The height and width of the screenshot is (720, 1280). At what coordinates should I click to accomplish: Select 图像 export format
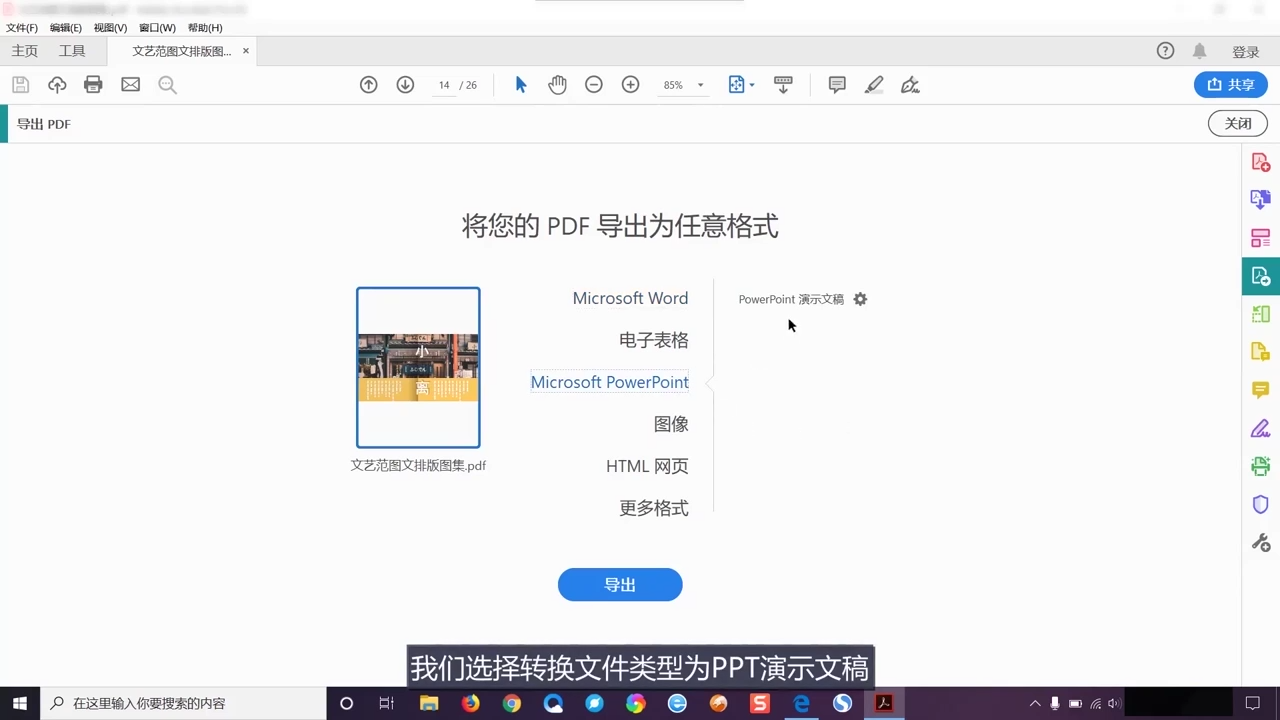[671, 424]
